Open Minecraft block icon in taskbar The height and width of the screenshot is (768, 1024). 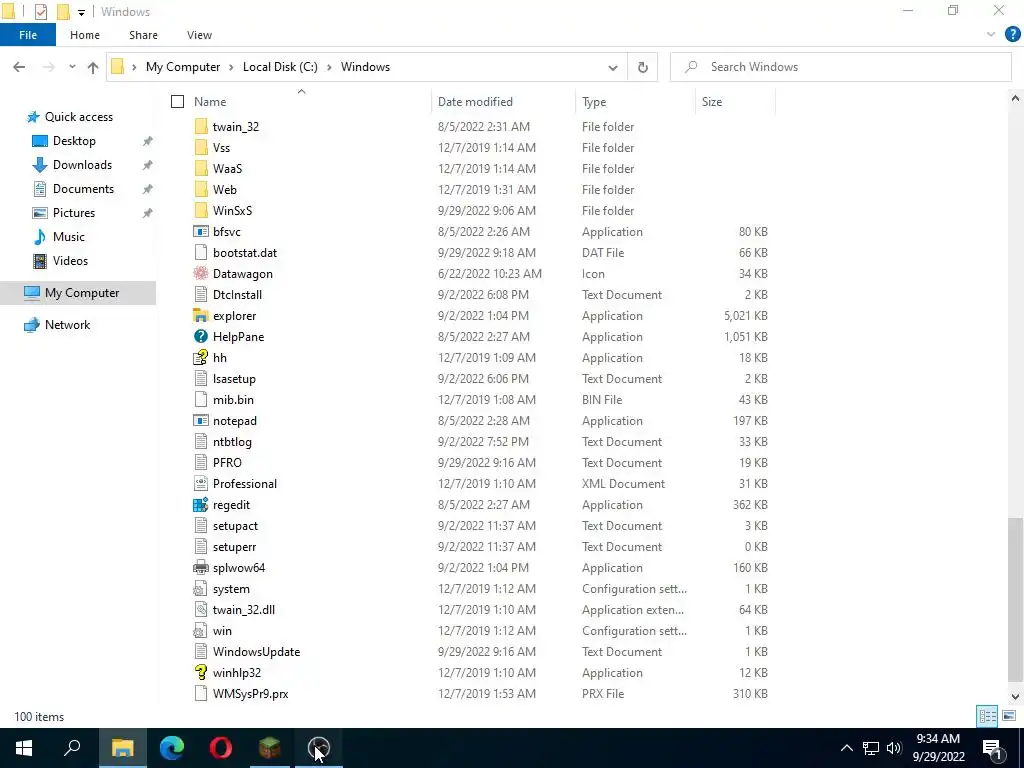pyautogui.click(x=270, y=748)
